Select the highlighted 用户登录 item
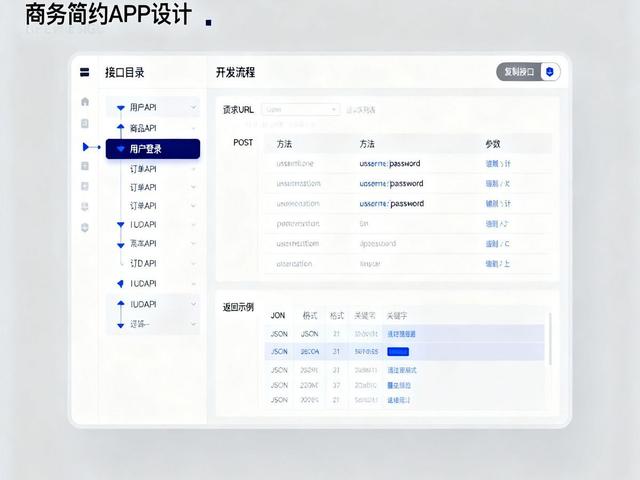 point(153,149)
